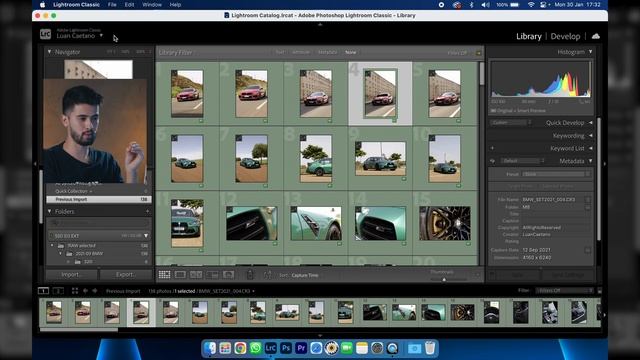Open Notes from the Dock
This screenshot has width=640, height=360.
(362, 348)
